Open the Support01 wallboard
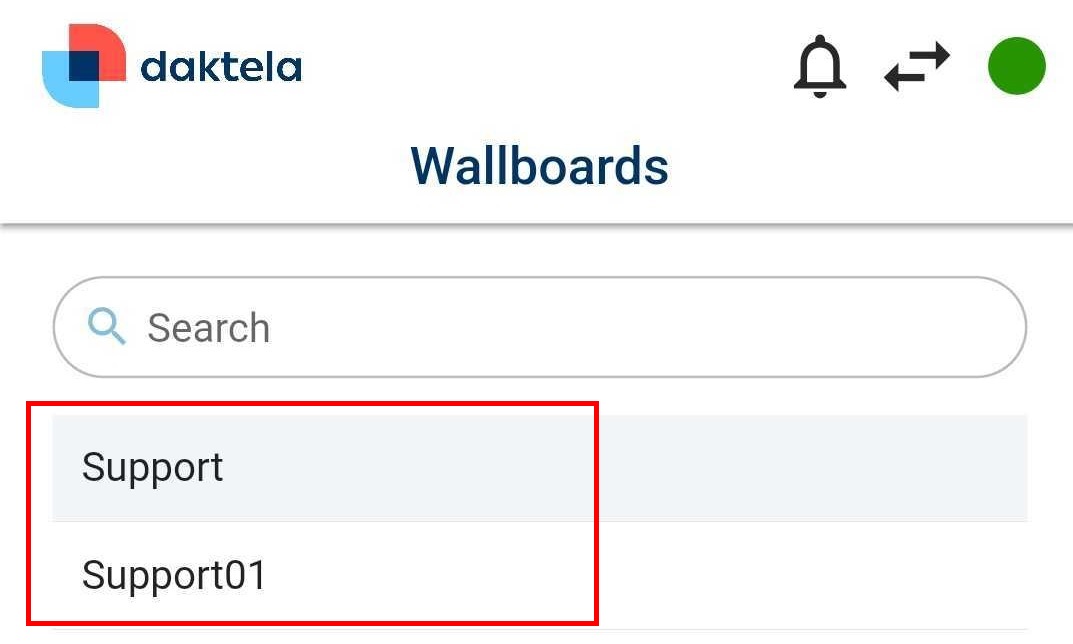The height and width of the screenshot is (644, 1073). coord(175,575)
